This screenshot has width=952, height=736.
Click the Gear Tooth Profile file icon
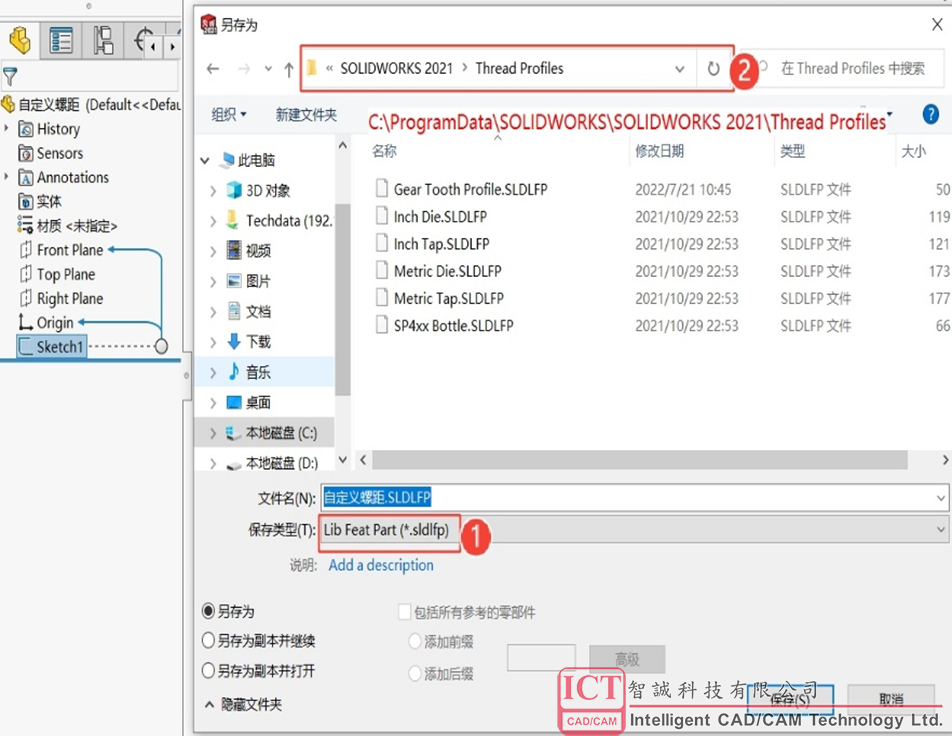[382, 188]
